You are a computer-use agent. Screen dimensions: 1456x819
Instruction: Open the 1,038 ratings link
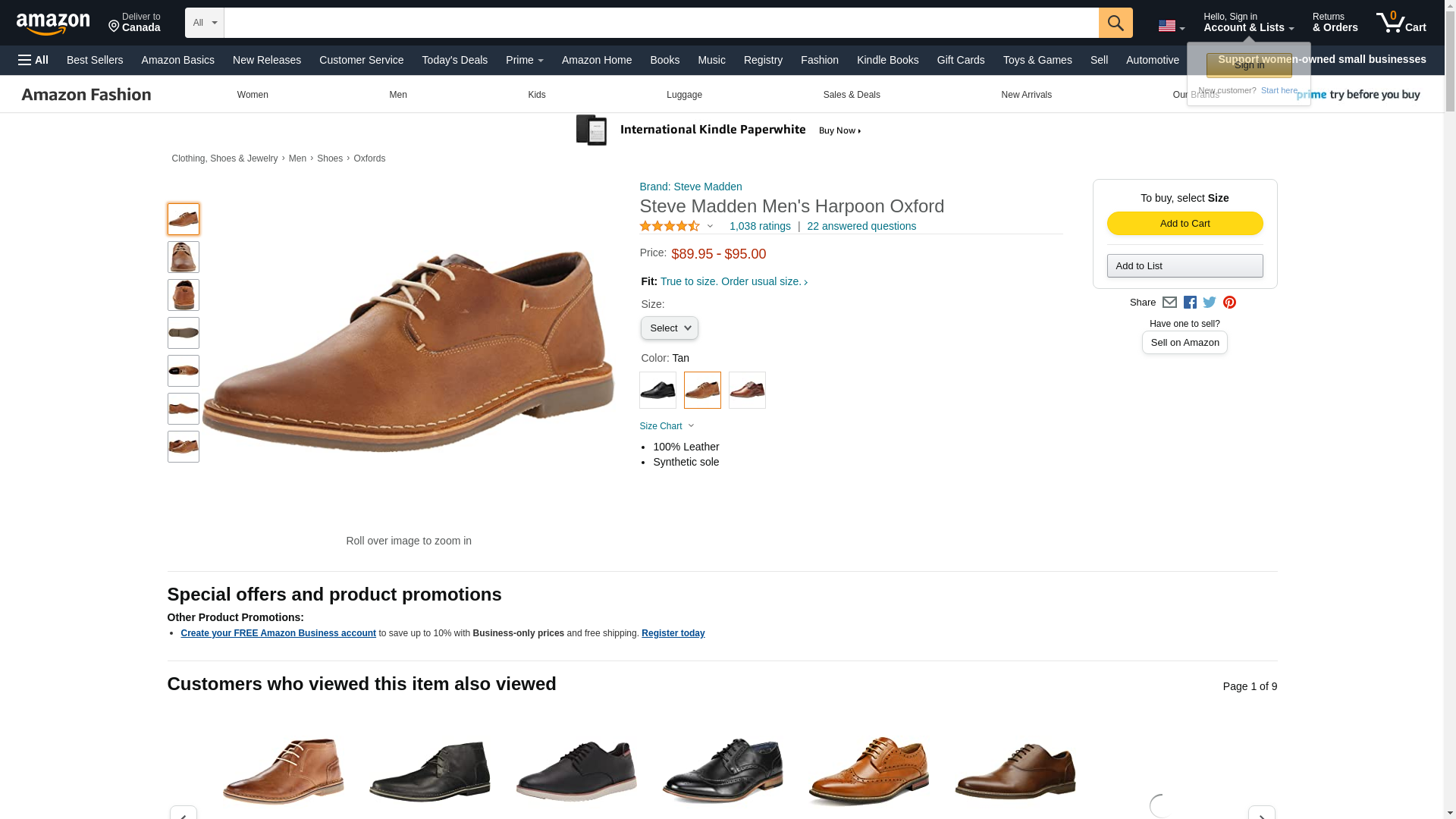(760, 226)
